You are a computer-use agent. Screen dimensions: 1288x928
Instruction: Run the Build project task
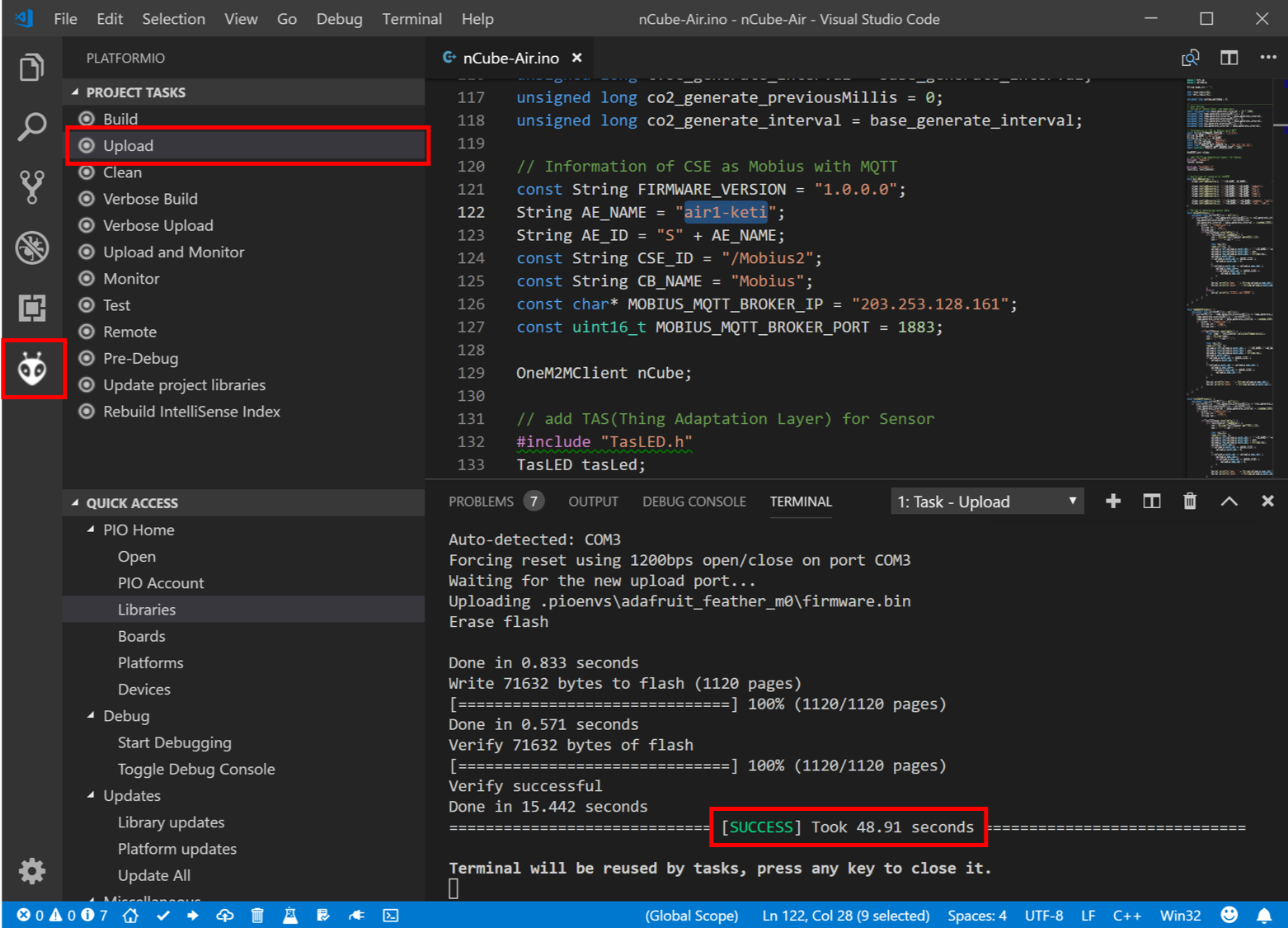pos(245,119)
